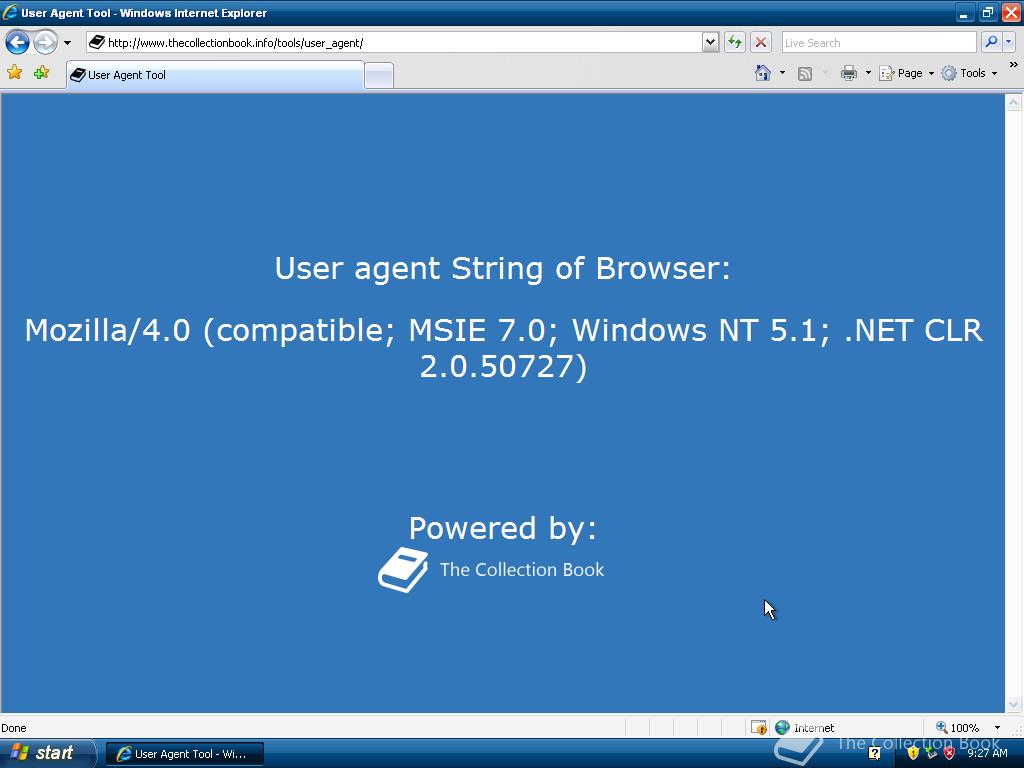Go back with the Back arrow button
This screenshot has width=1024, height=768.
[17, 42]
